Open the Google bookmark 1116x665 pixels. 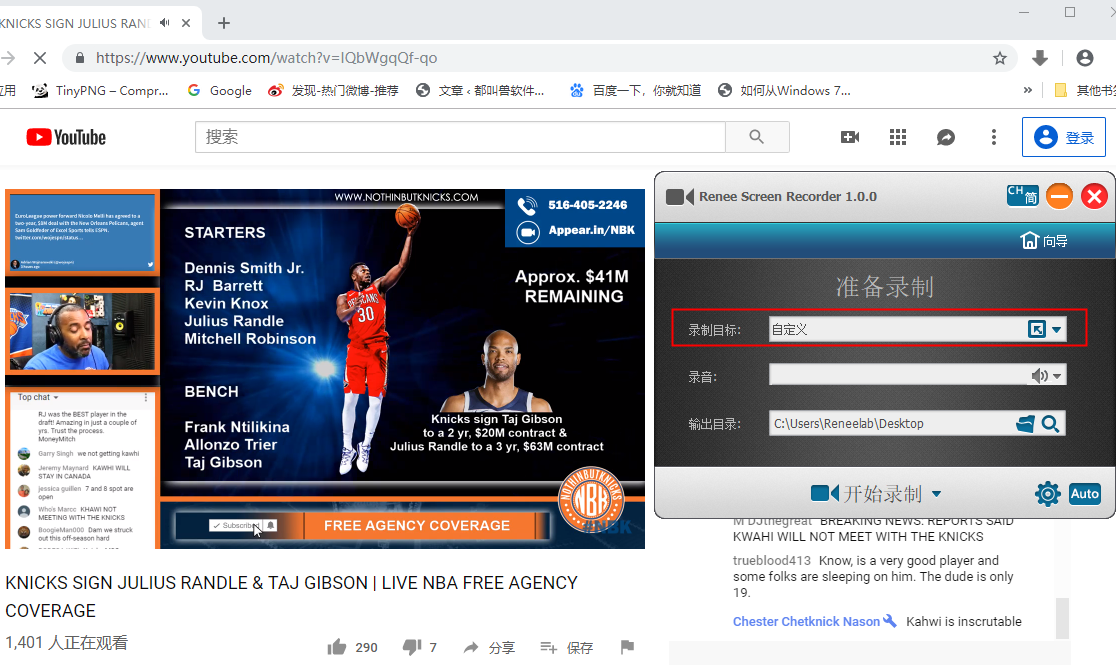pyautogui.click(x=219, y=90)
